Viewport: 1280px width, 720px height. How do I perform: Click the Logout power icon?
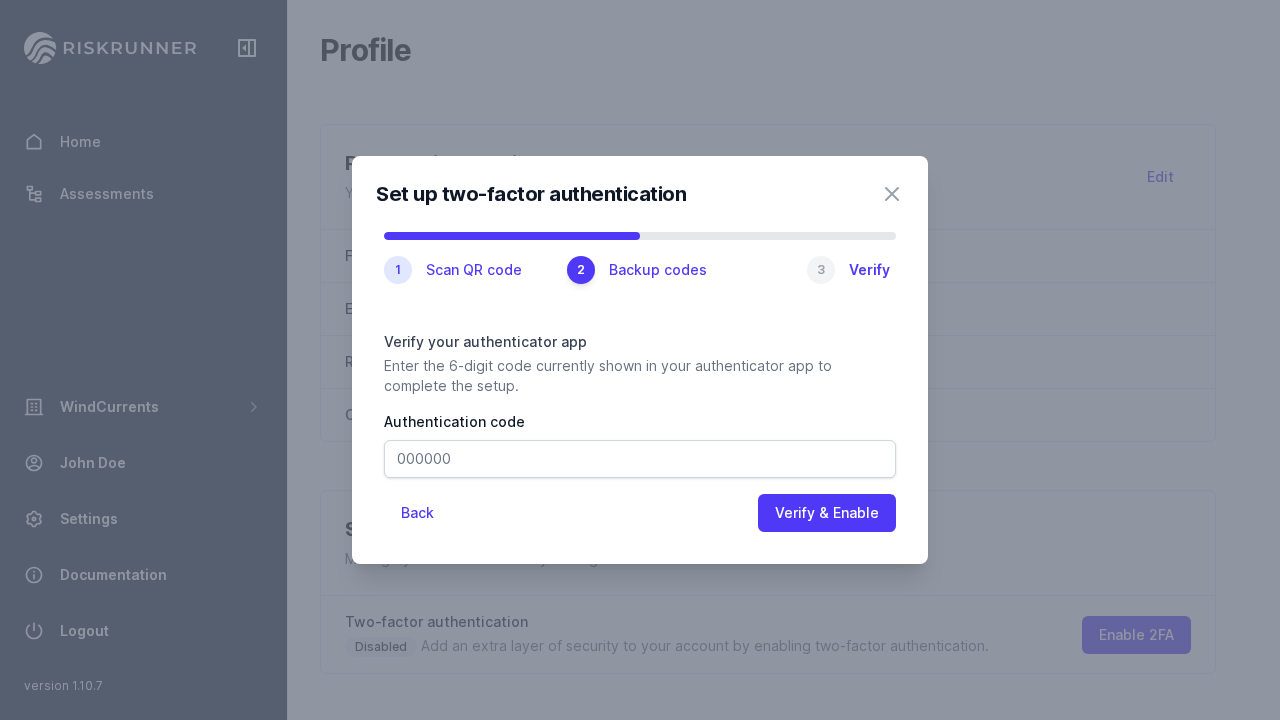(x=34, y=631)
